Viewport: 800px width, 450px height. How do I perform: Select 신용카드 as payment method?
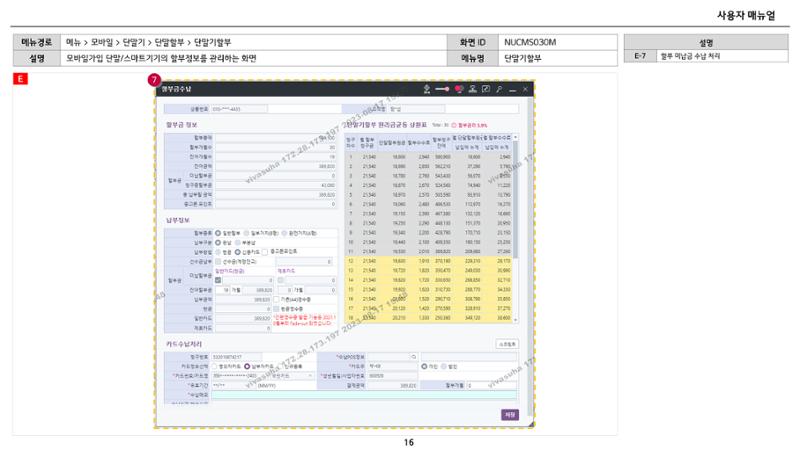click(237, 252)
